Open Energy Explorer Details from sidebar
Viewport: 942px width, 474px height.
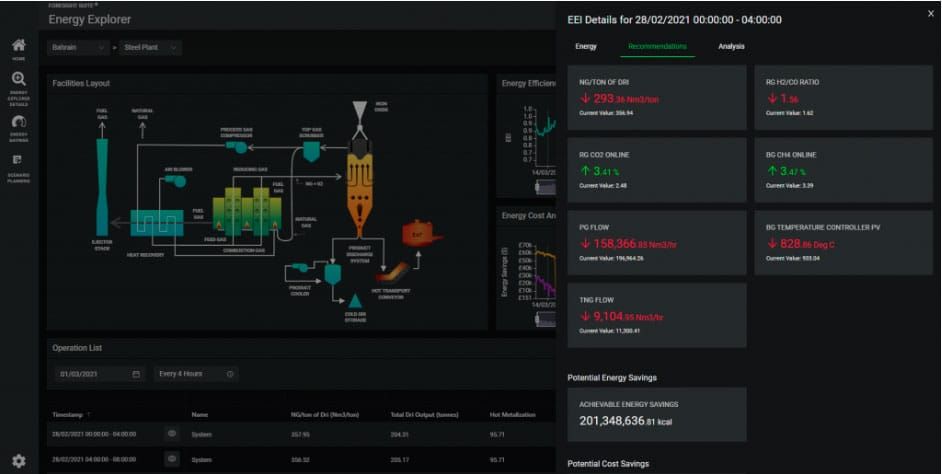pyautogui.click(x=19, y=83)
